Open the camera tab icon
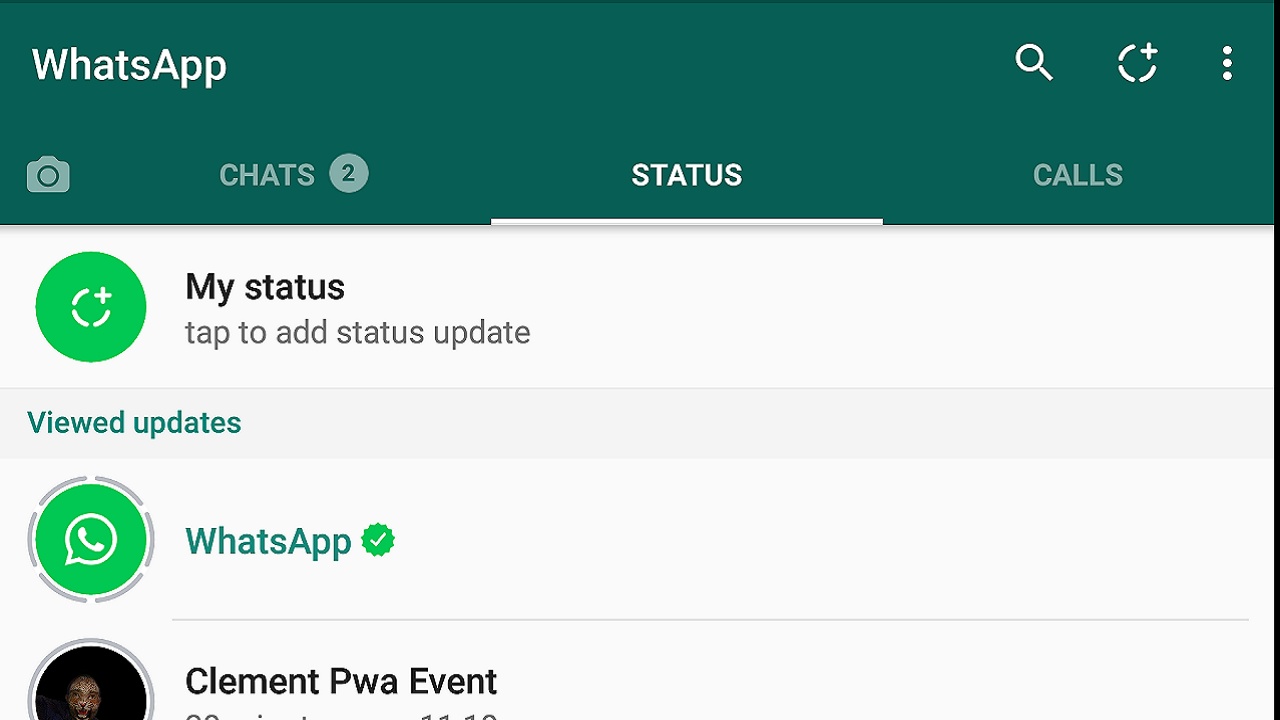Image resolution: width=1280 pixels, height=720 pixels. click(x=48, y=175)
